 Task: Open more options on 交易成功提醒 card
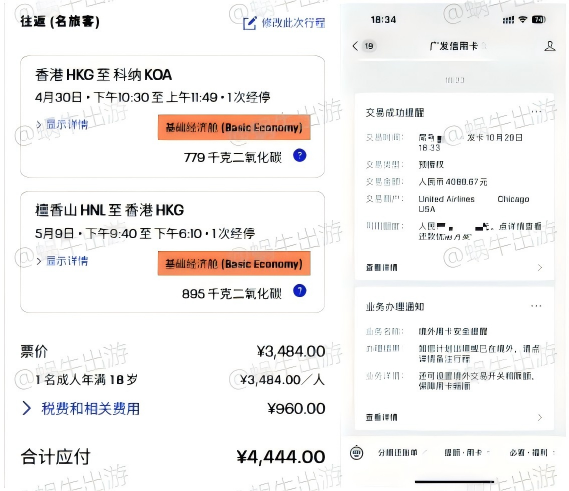[x=536, y=112]
